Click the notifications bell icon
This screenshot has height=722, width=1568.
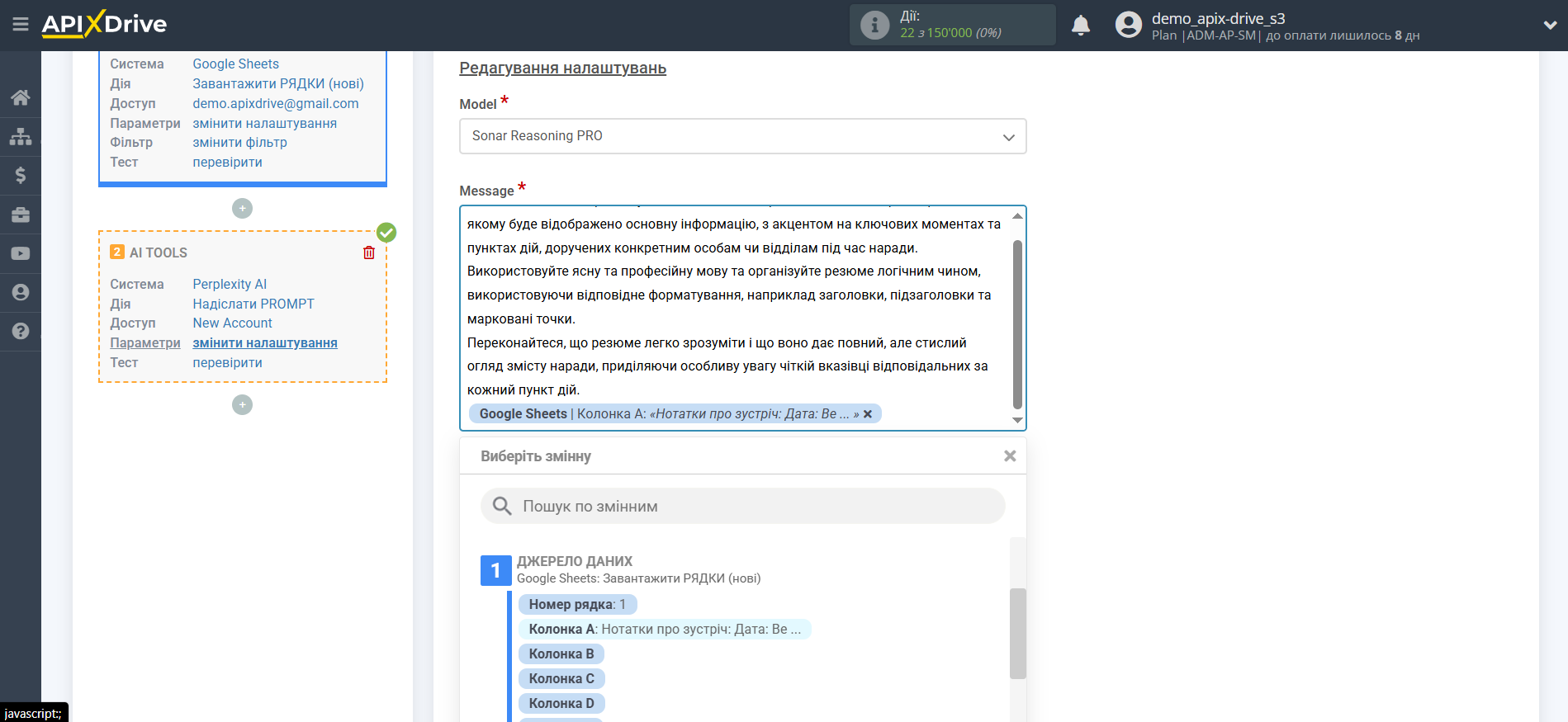coord(1080,26)
